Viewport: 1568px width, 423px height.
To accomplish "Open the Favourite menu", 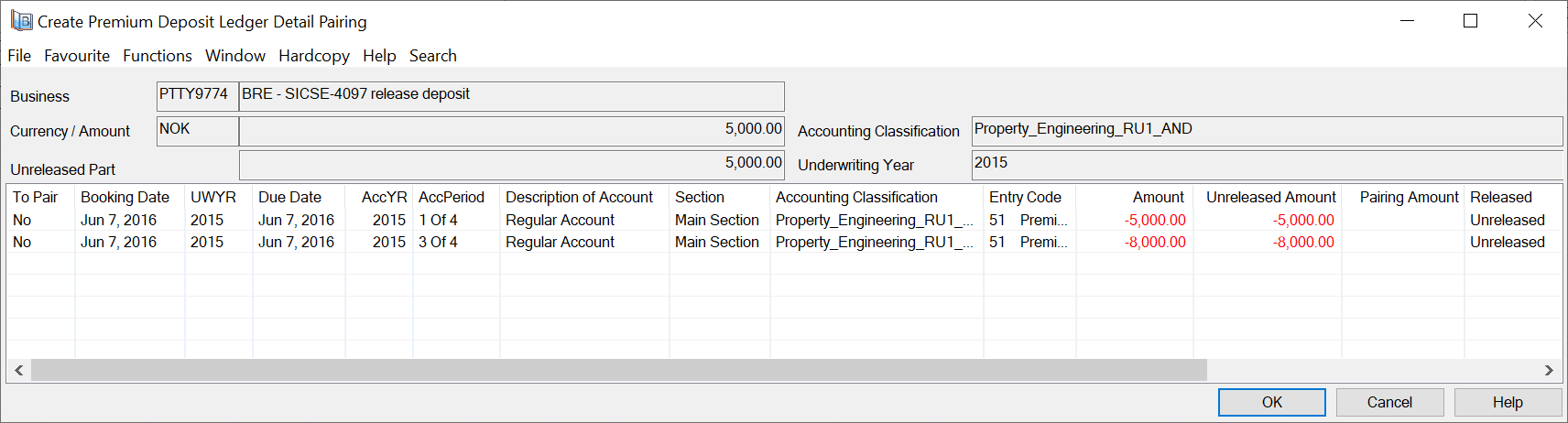I will coord(77,56).
